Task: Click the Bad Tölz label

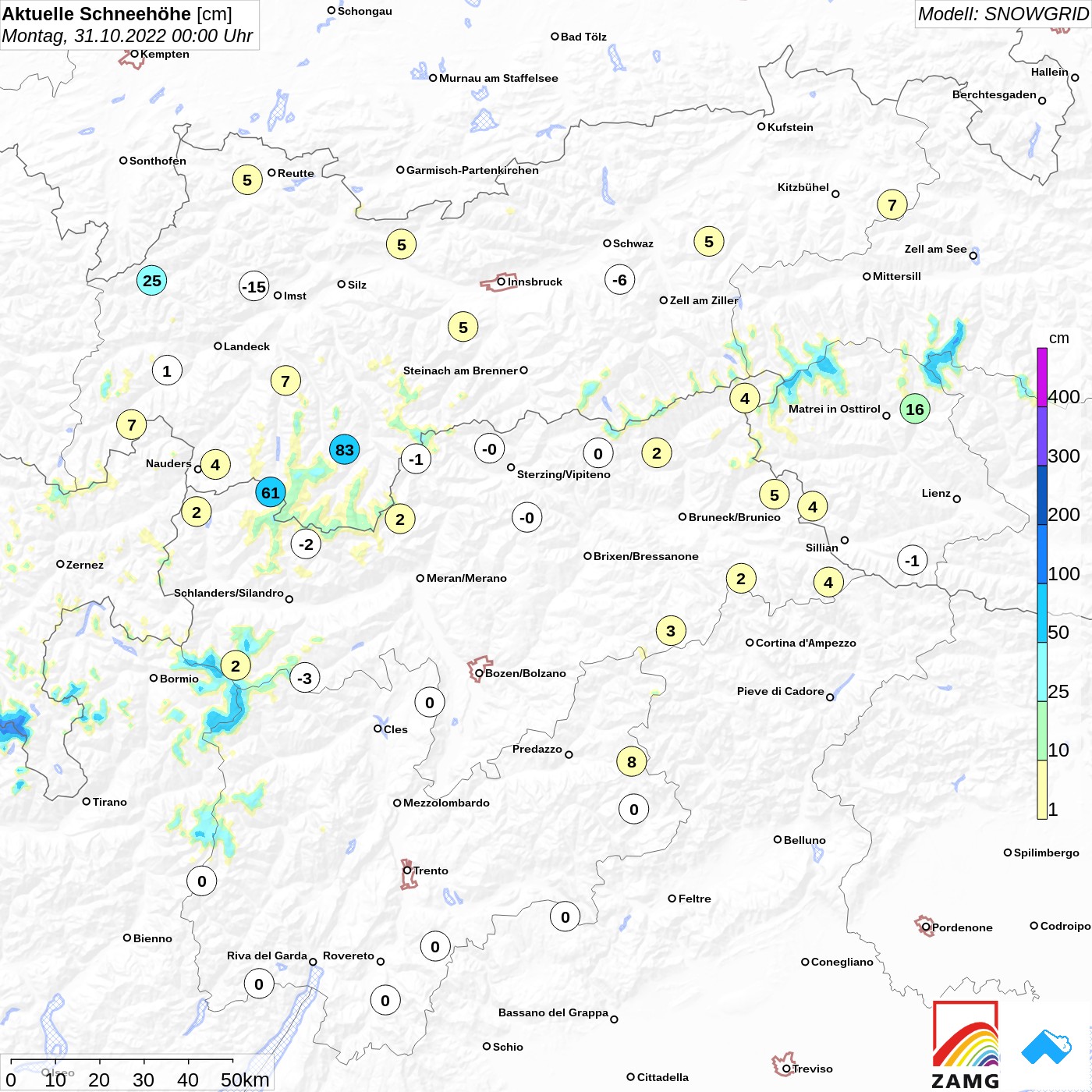Action: click(583, 37)
